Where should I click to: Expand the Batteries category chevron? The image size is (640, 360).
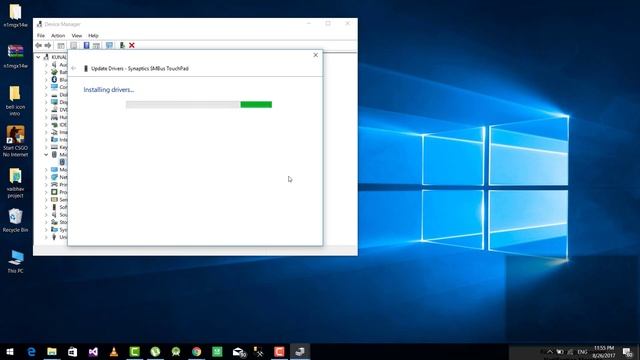coord(46,72)
